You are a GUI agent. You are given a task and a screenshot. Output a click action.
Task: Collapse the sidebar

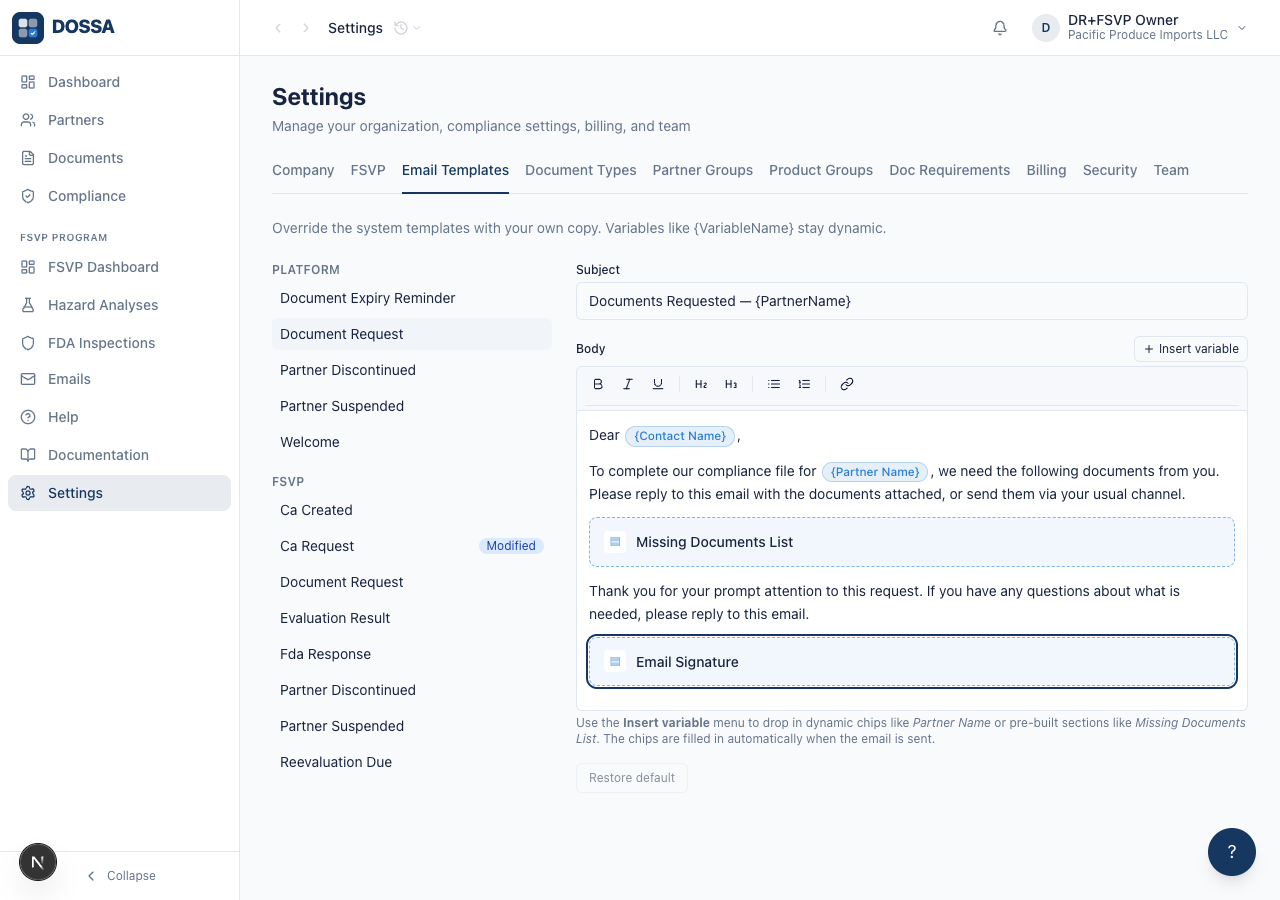point(120,876)
